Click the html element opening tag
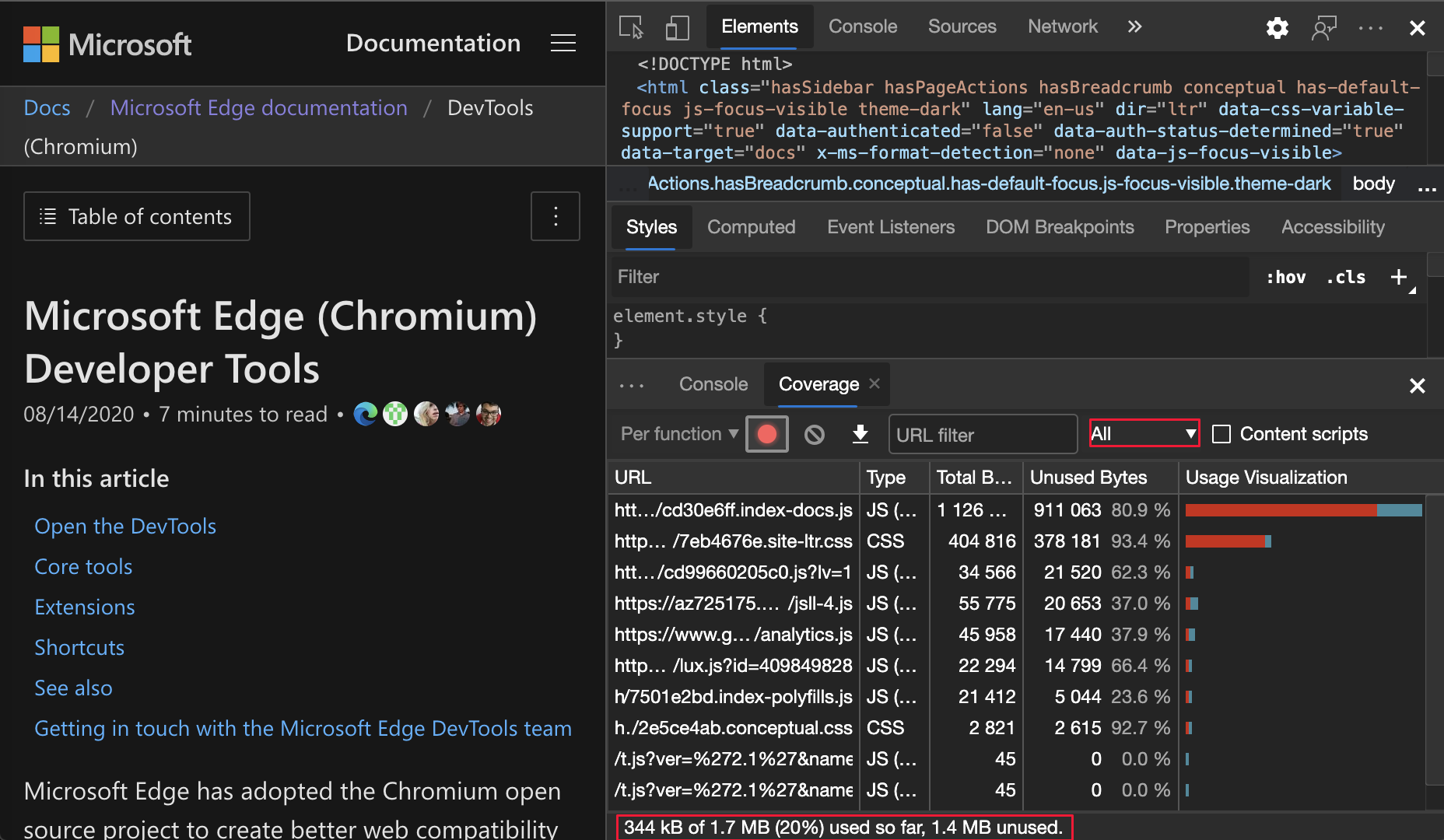The width and height of the screenshot is (1444, 840). [1021, 120]
